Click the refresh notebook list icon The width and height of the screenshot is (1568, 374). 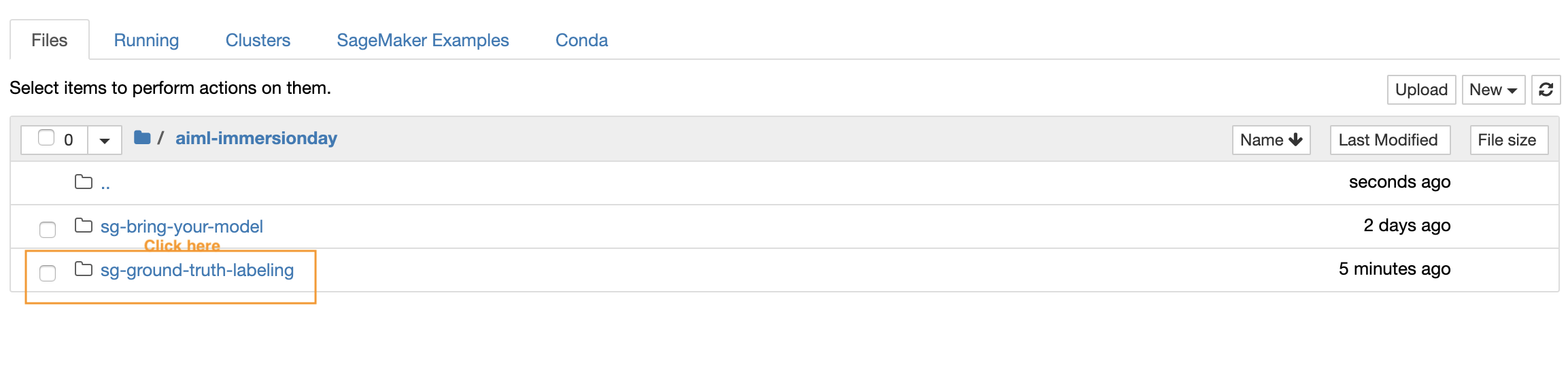click(x=1546, y=90)
